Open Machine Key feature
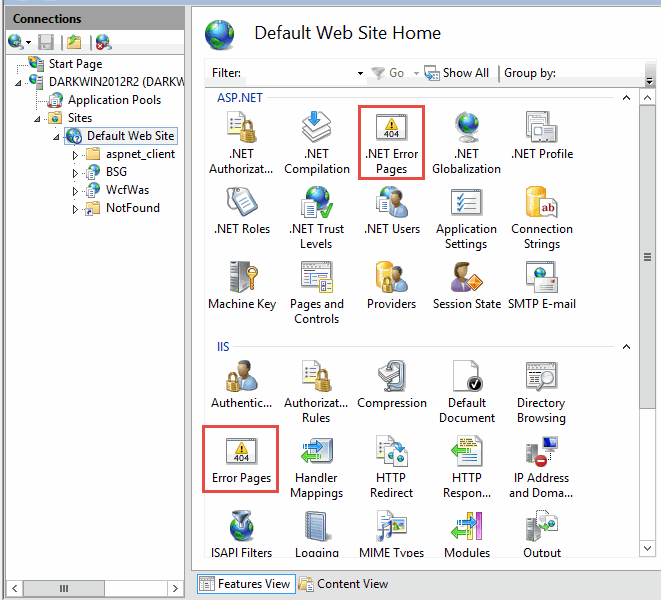The image size is (661, 600). click(x=242, y=285)
